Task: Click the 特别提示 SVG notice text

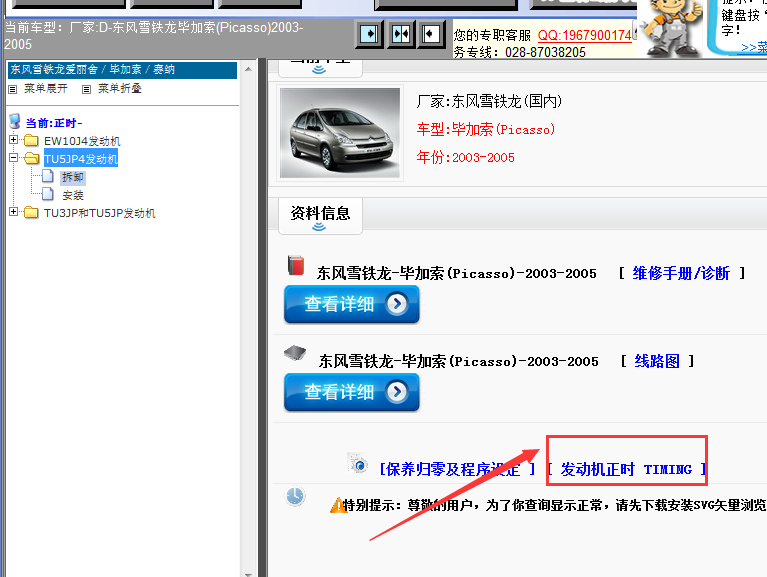Action: (x=554, y=505)
